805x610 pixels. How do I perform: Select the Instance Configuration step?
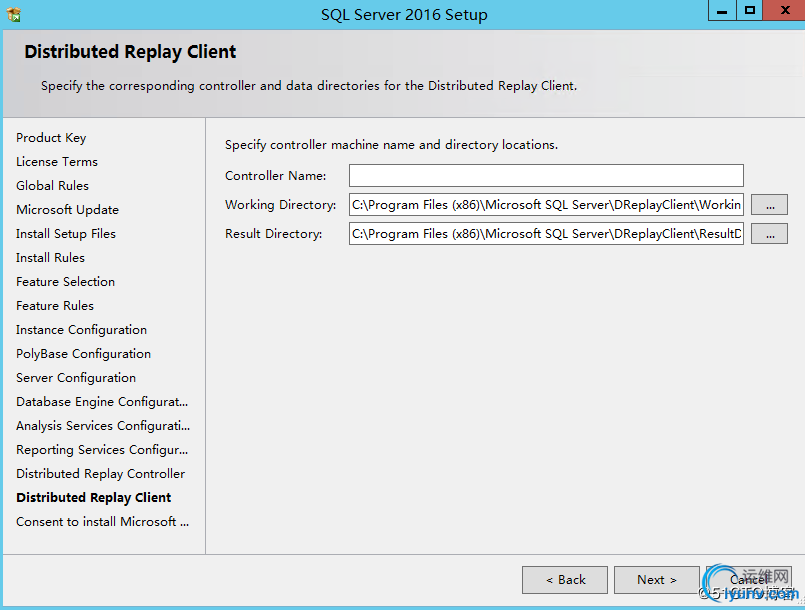pyautogui.click(x=81, y=330)
